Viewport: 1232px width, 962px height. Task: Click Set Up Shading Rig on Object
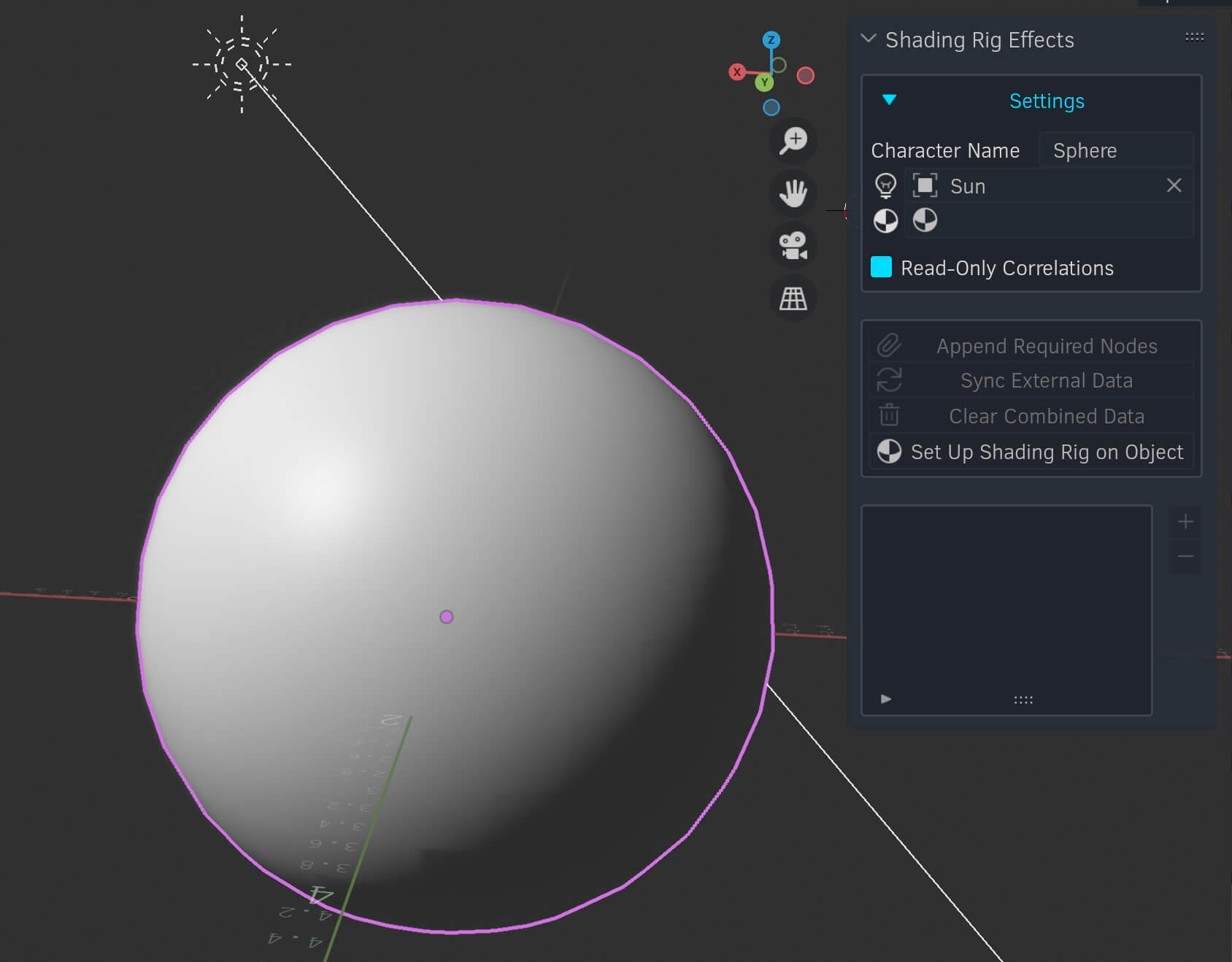pyautogui.click(x=1031, y=452)
